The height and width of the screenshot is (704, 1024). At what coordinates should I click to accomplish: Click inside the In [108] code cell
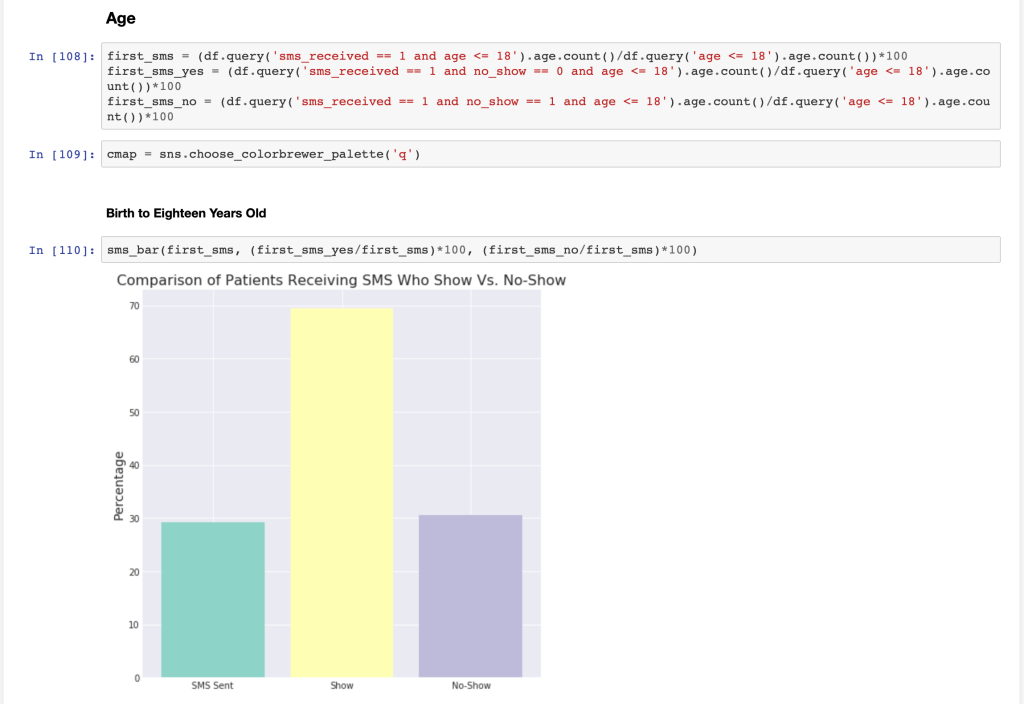(x=550, y=86)
